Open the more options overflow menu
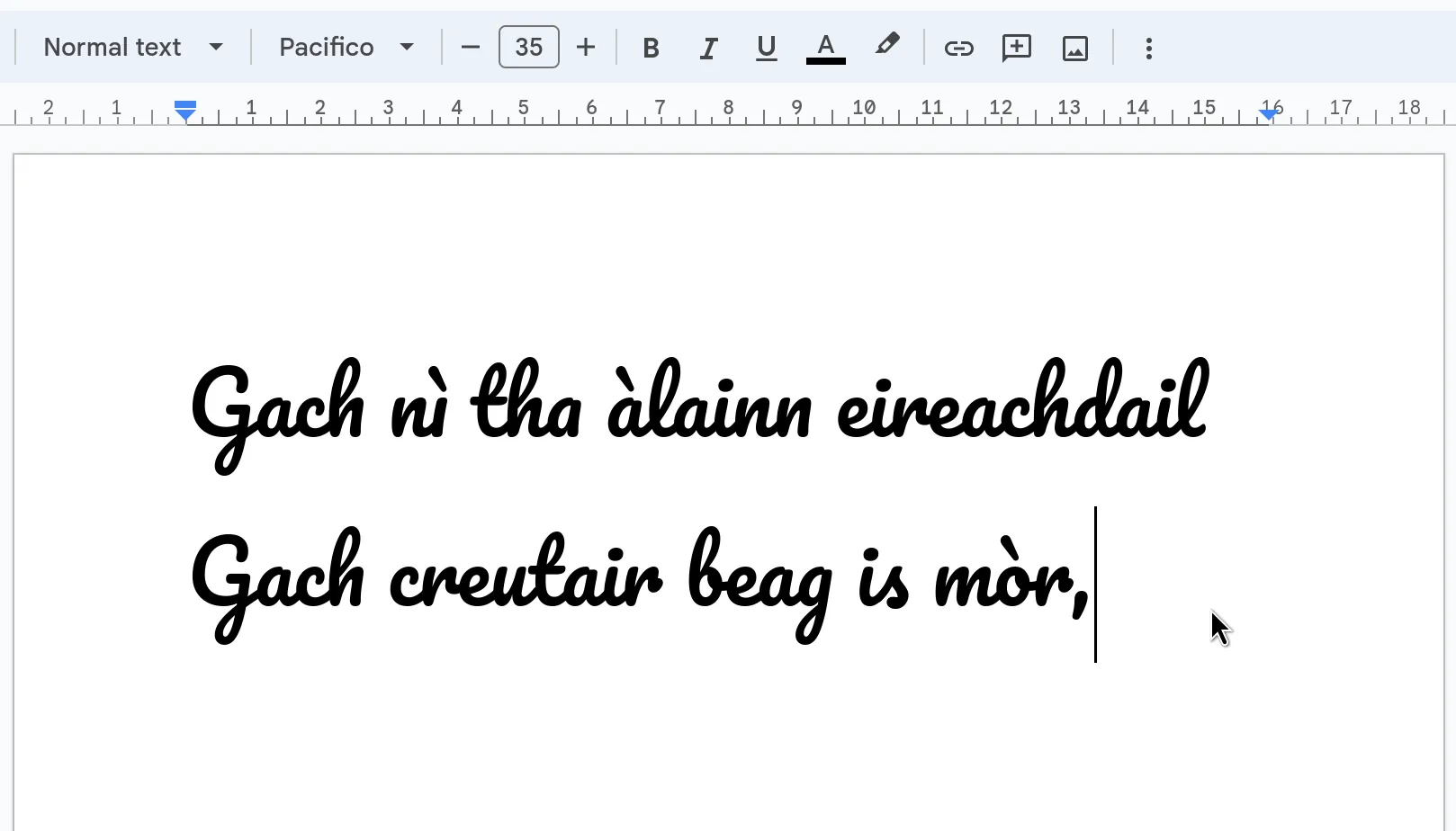1456x831 pixels. 1149,48
